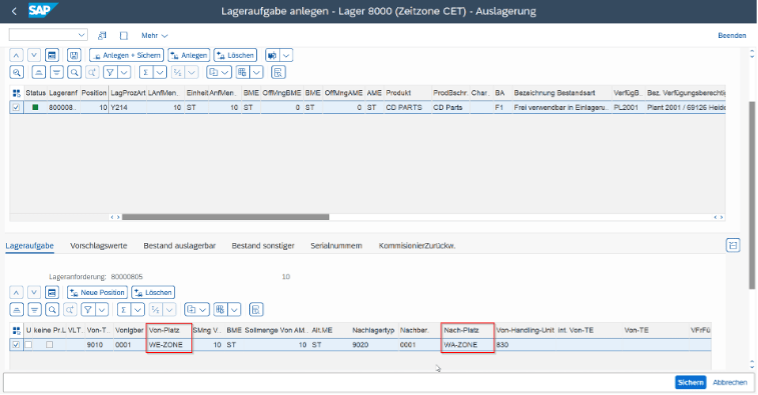Switch to the Bestand sonstiger tab
The image size is (758, 395).
pos(263,246)
